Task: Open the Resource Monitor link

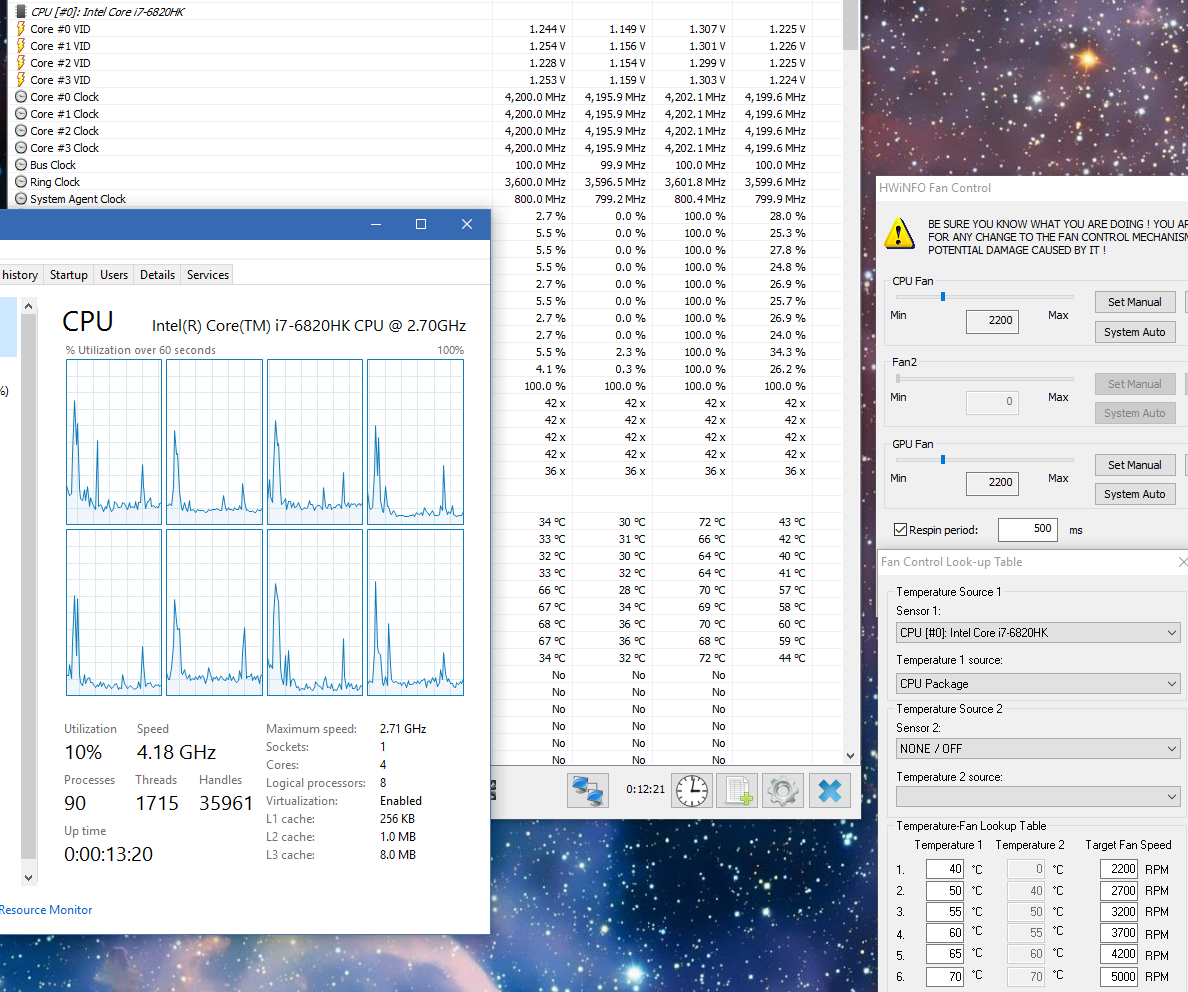Action: 46,910
